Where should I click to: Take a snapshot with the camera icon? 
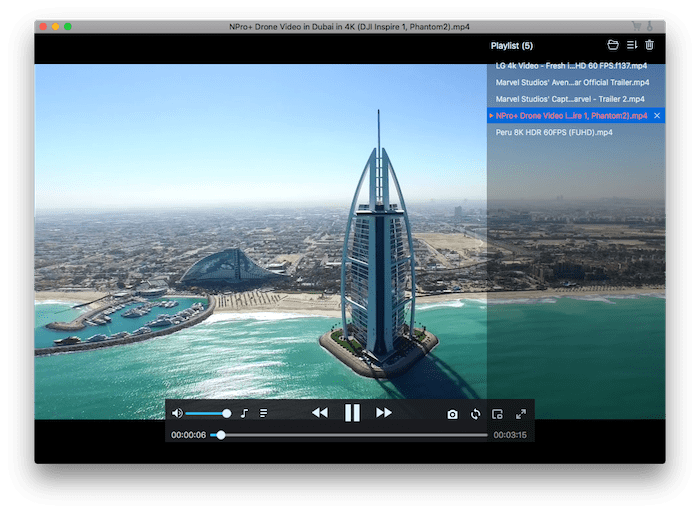[452, 414]
